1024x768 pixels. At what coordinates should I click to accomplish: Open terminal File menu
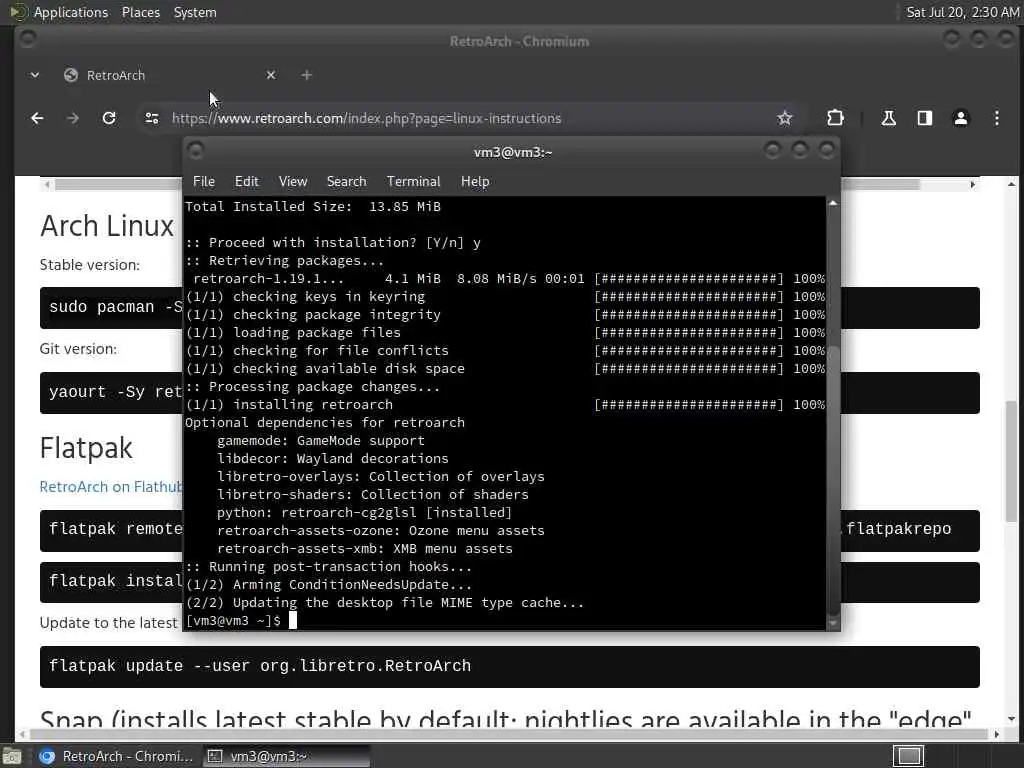pyautogui.click(x=204, y=182)
